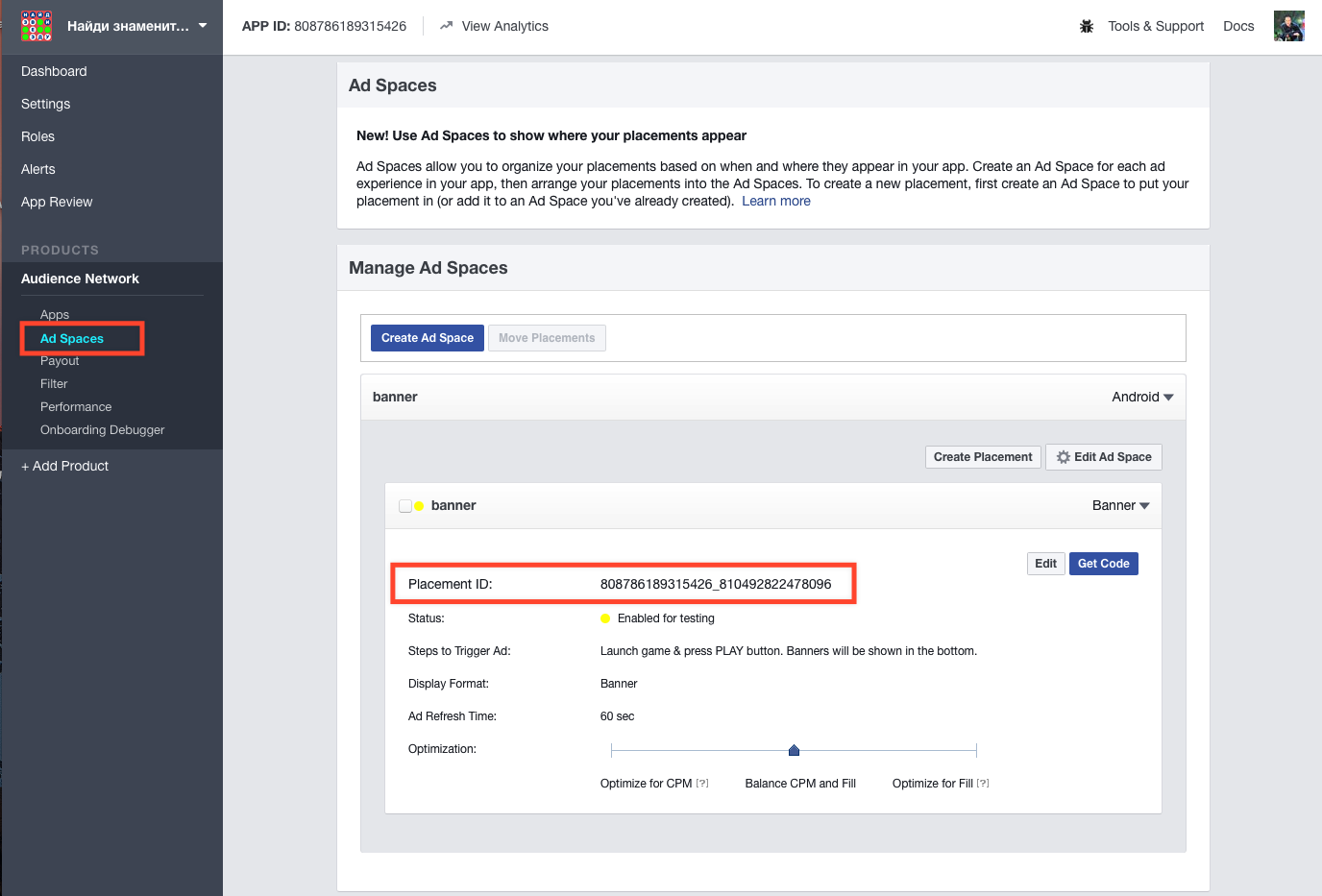Go to Dashboard in the sidebar
1322x896 pixels.
[54, 71]
